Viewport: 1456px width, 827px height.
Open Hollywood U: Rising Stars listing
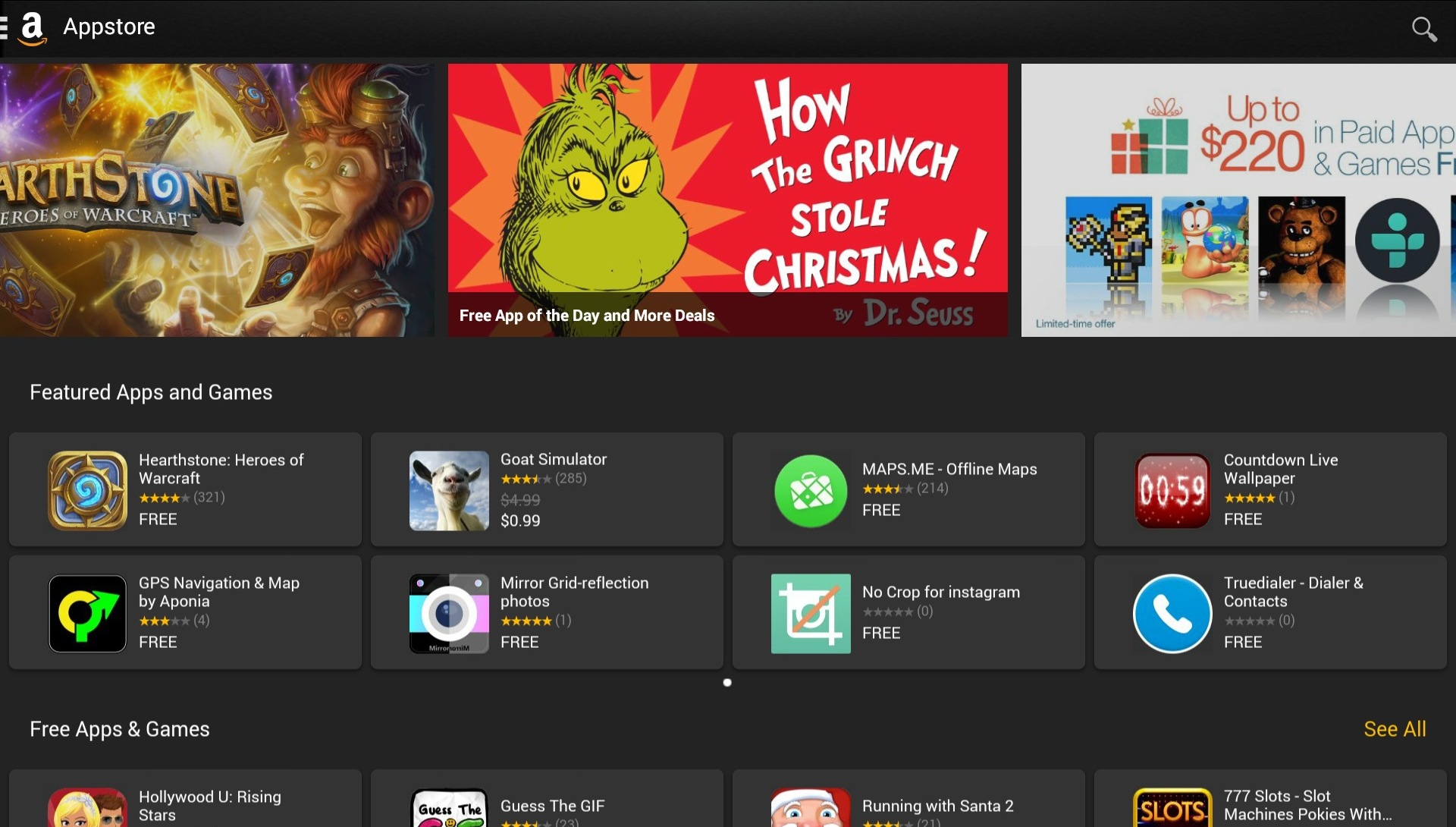tap(209, 805)
